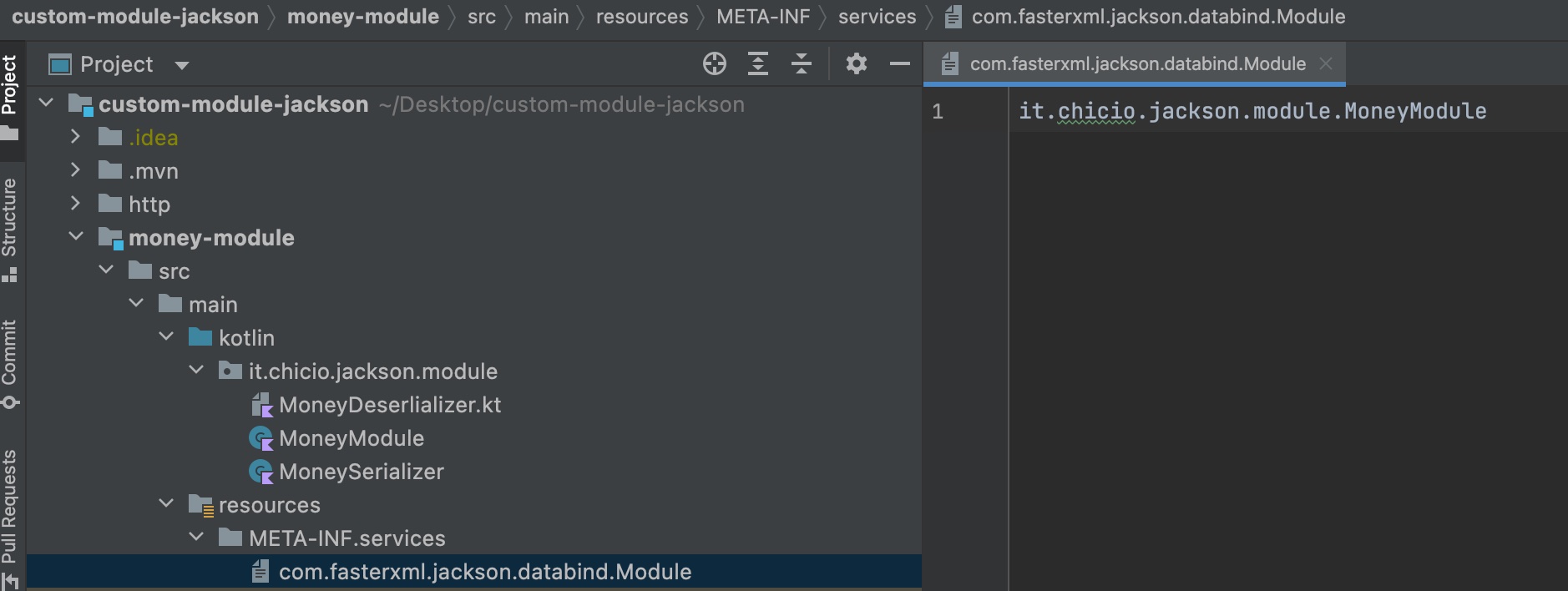1568x591 pixels.
Task: Click the Collapse All toolbar icon
Action: pyautogui.click(x=802, y=63)
